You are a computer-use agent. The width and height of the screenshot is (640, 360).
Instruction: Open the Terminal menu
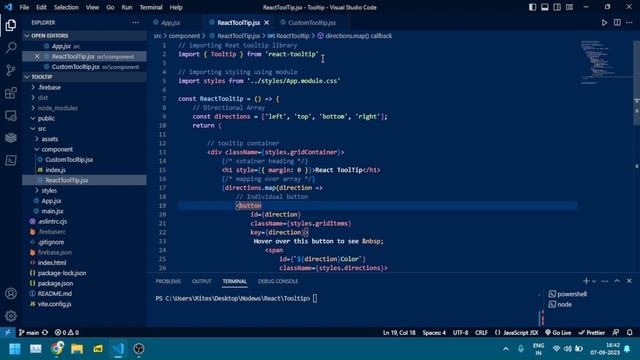(x=151, y=7)
